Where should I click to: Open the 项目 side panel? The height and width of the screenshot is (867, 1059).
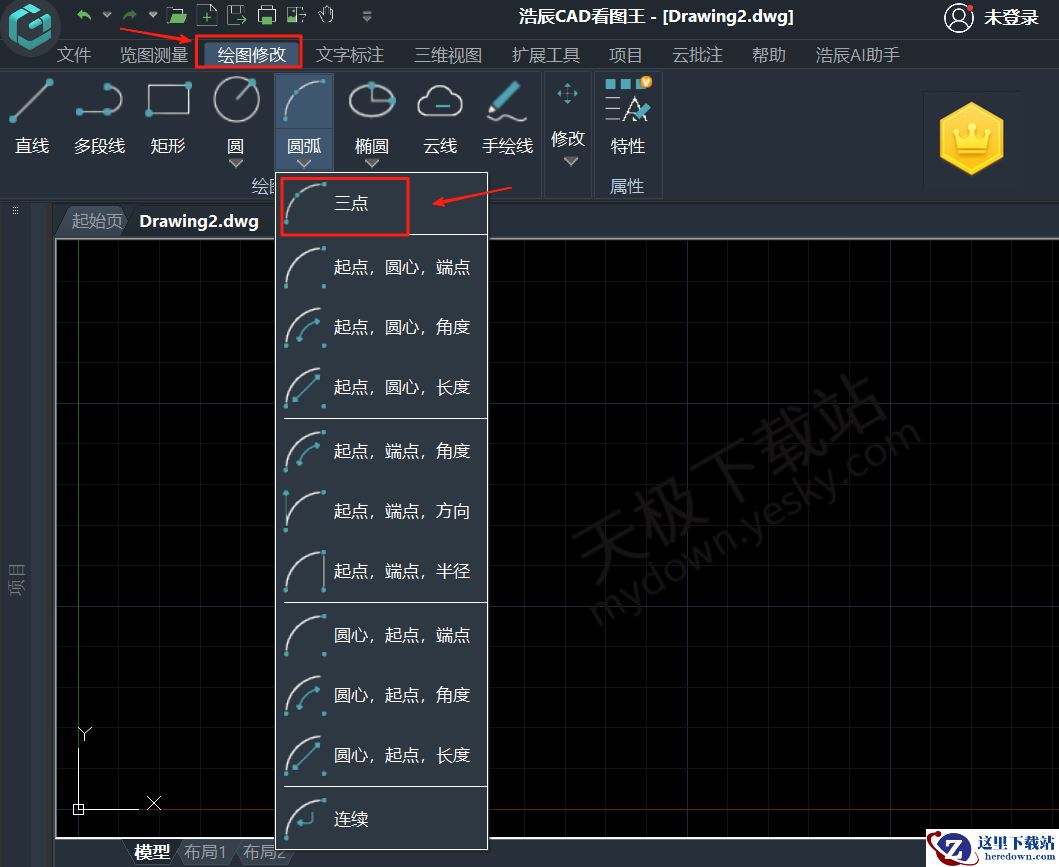pyautogui.click(x=17, y=579)
